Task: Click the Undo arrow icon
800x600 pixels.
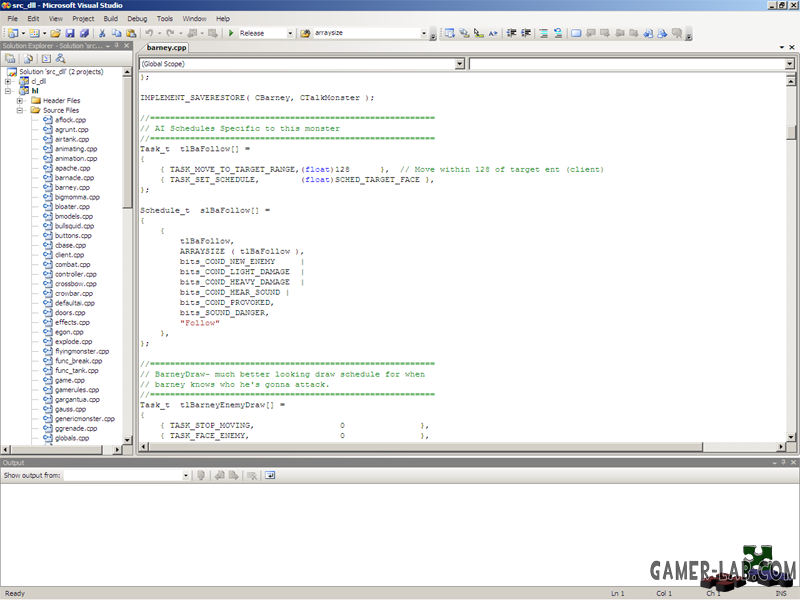Action: click(149, 33)
